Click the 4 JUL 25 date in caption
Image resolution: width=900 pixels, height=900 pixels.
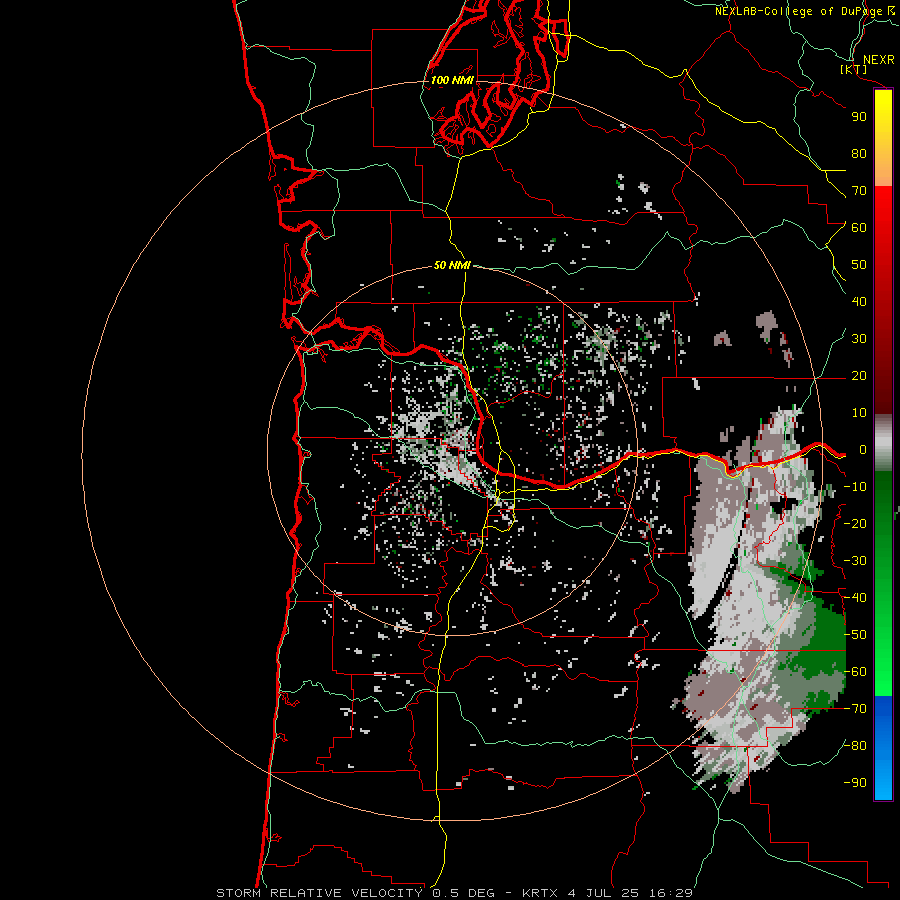[x=606, y=893]
